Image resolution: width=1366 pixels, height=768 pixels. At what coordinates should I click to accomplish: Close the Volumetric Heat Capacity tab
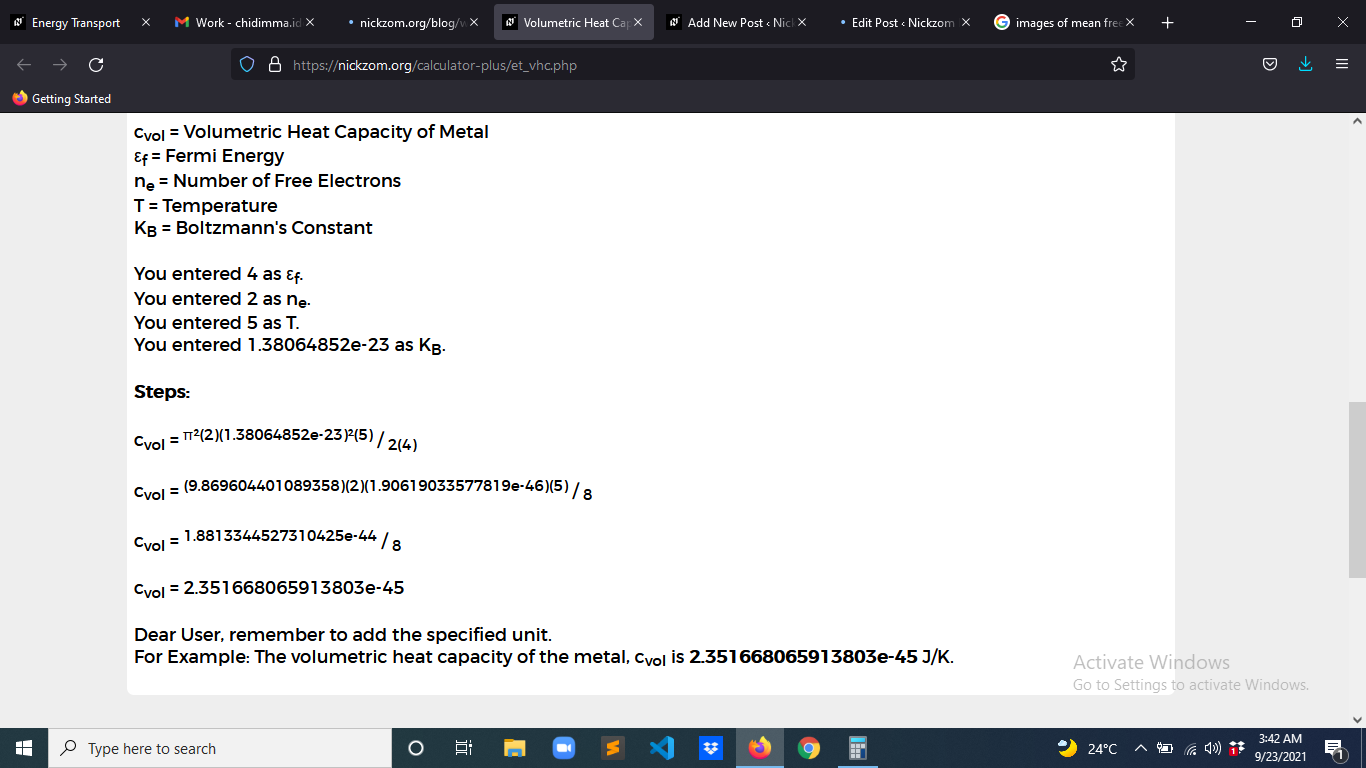click(638, 22)
